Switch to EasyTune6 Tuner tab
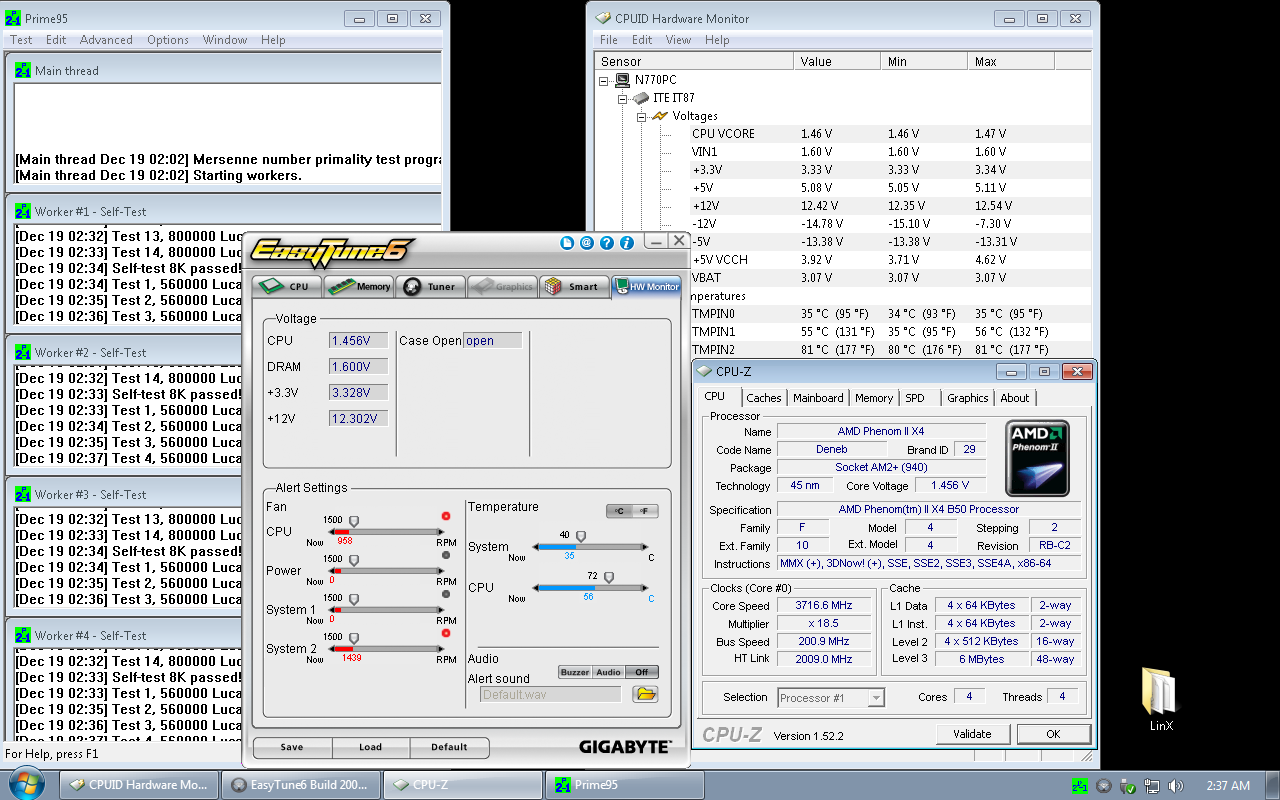This screenshot has height=800, width=1280. [431, 286]
